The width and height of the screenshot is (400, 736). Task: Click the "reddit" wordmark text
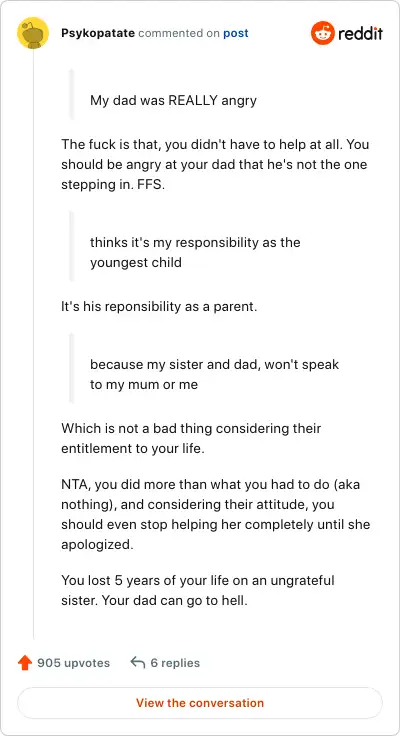tap(361, 34)
